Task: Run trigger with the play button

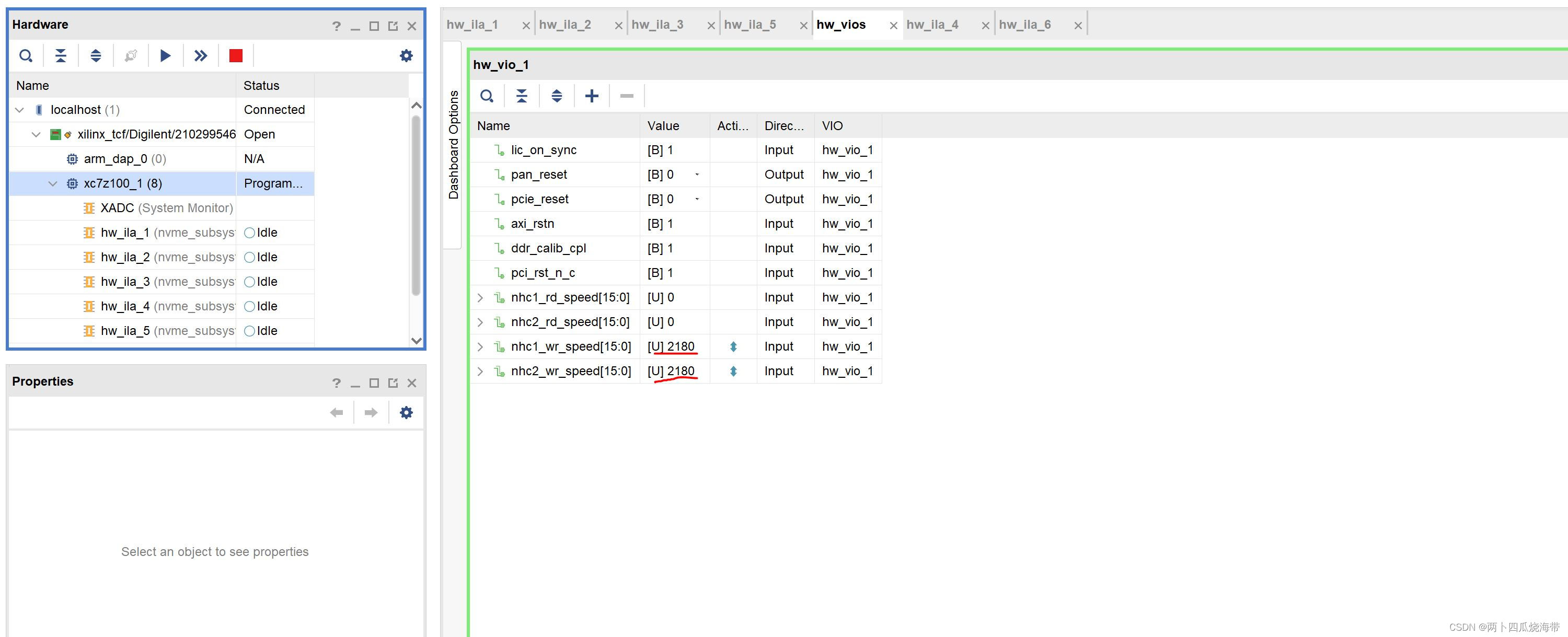Action: [x=165, y=56]
